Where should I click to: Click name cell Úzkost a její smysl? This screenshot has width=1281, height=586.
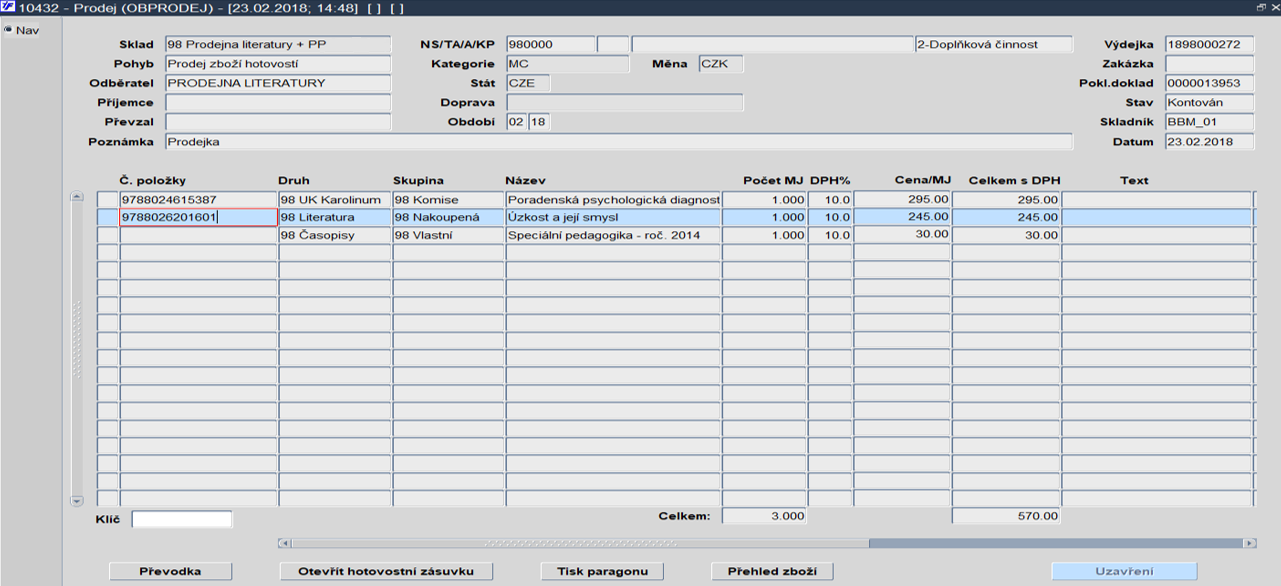coord(613,217)
